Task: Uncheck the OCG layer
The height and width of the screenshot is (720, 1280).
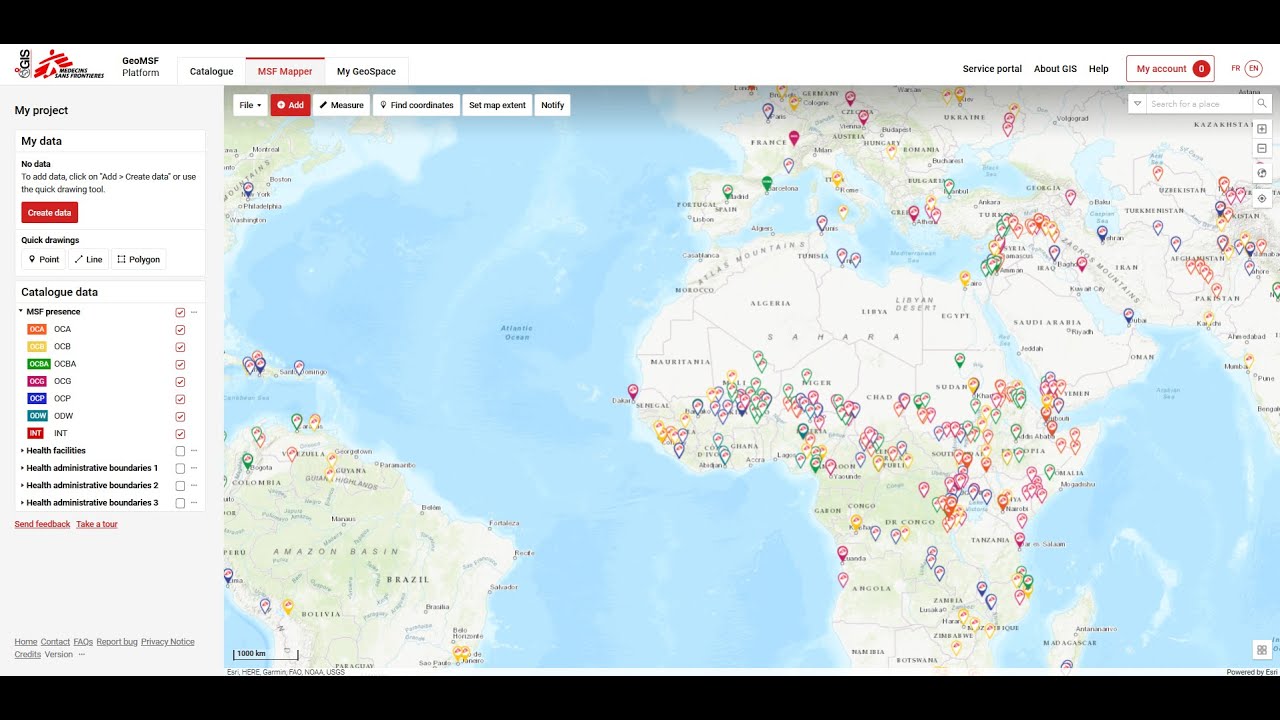Action: click(180, 381)
